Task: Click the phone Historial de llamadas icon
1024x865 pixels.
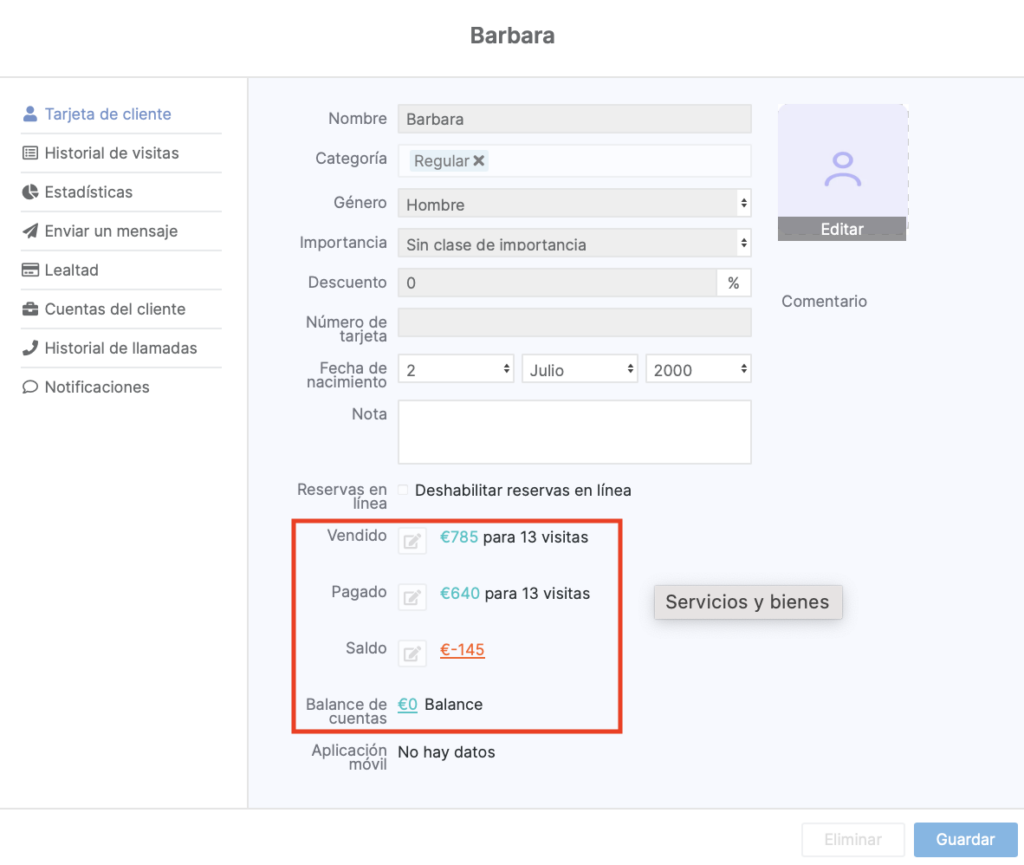Action: tap(30, 348)
